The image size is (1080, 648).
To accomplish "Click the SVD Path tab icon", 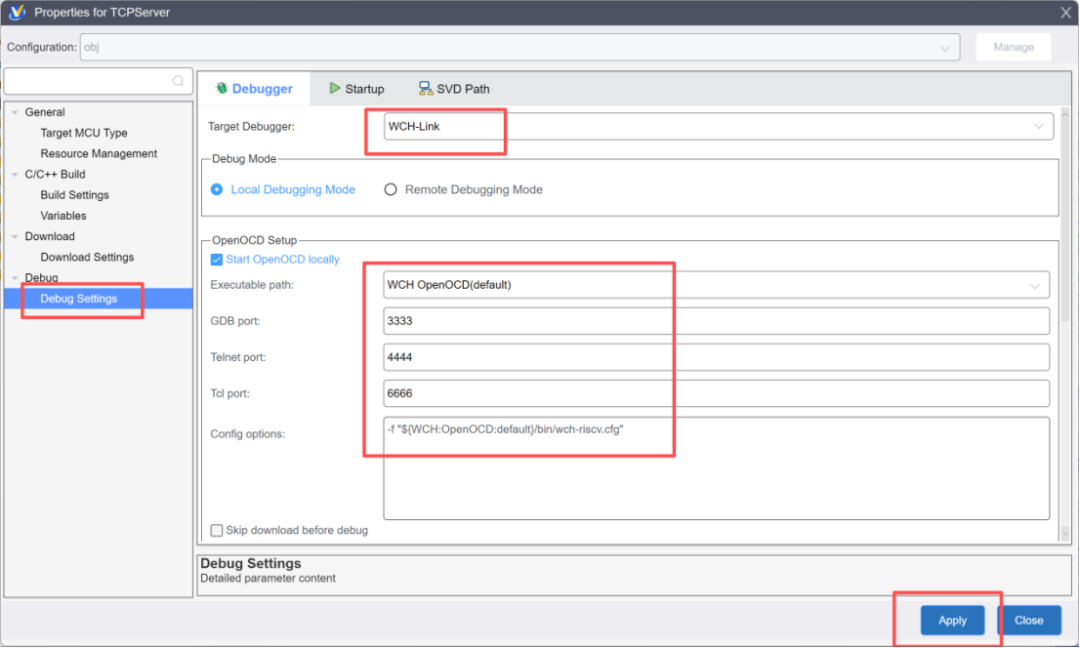I will point(425,88).
